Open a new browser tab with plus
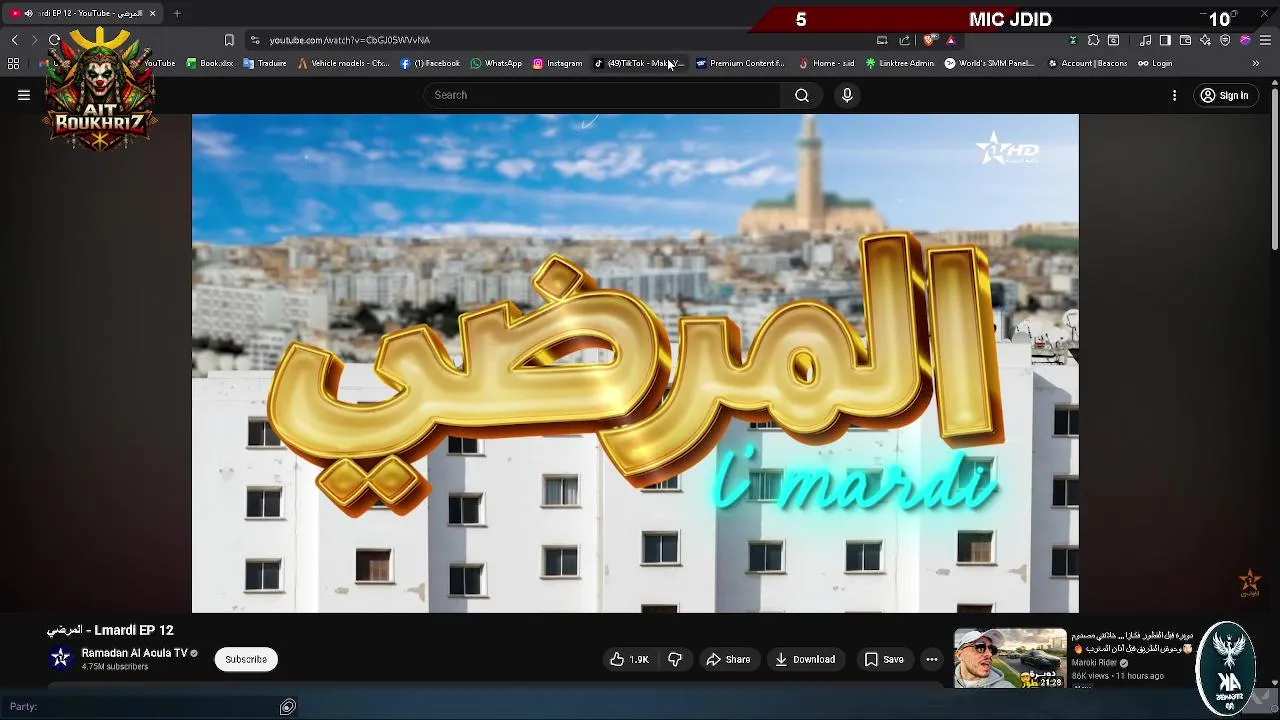Viewport: 1280px width, 720px height. click(177, 13)
